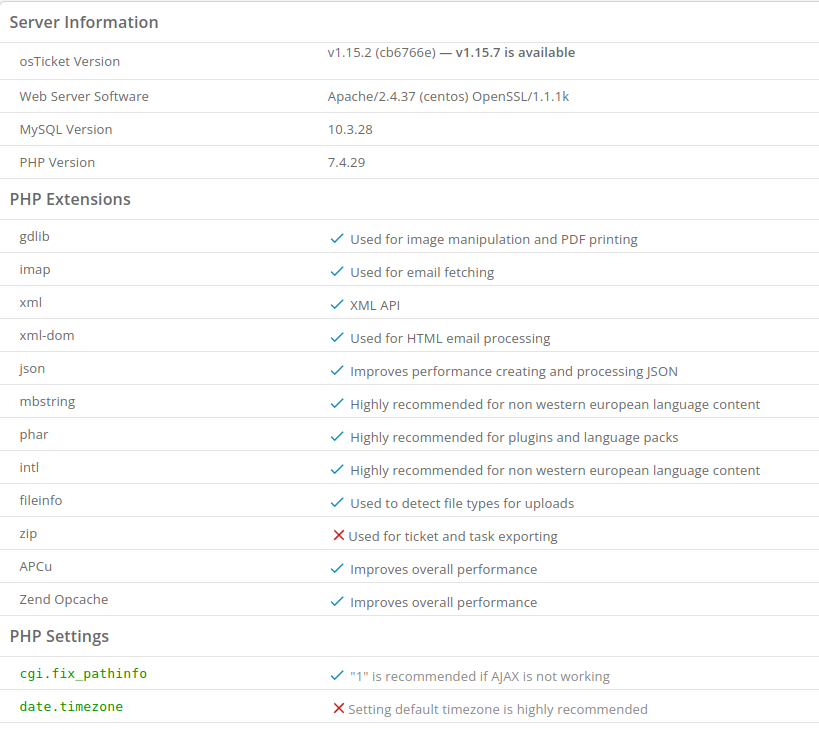Screen dimensions: 819x730
Task: Click the checkmark in Zend Opcache row
Action: point(337,602)
